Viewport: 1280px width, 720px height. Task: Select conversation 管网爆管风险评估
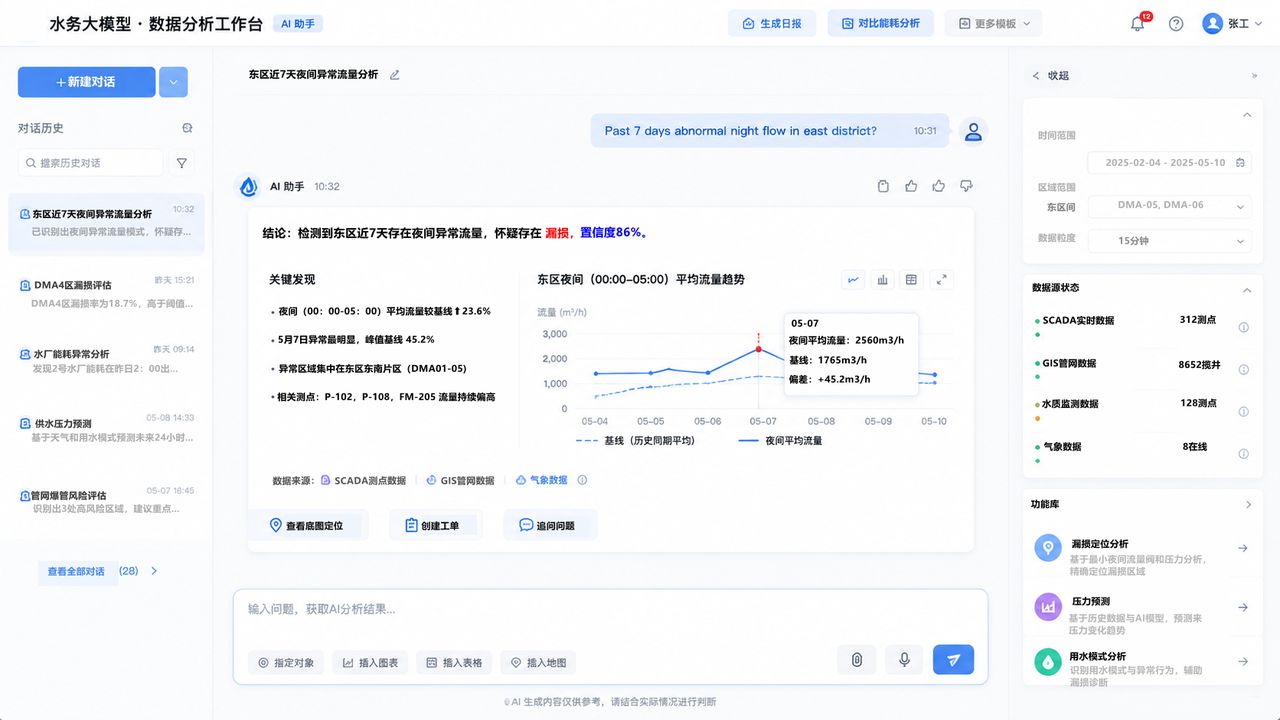point(106,501)
